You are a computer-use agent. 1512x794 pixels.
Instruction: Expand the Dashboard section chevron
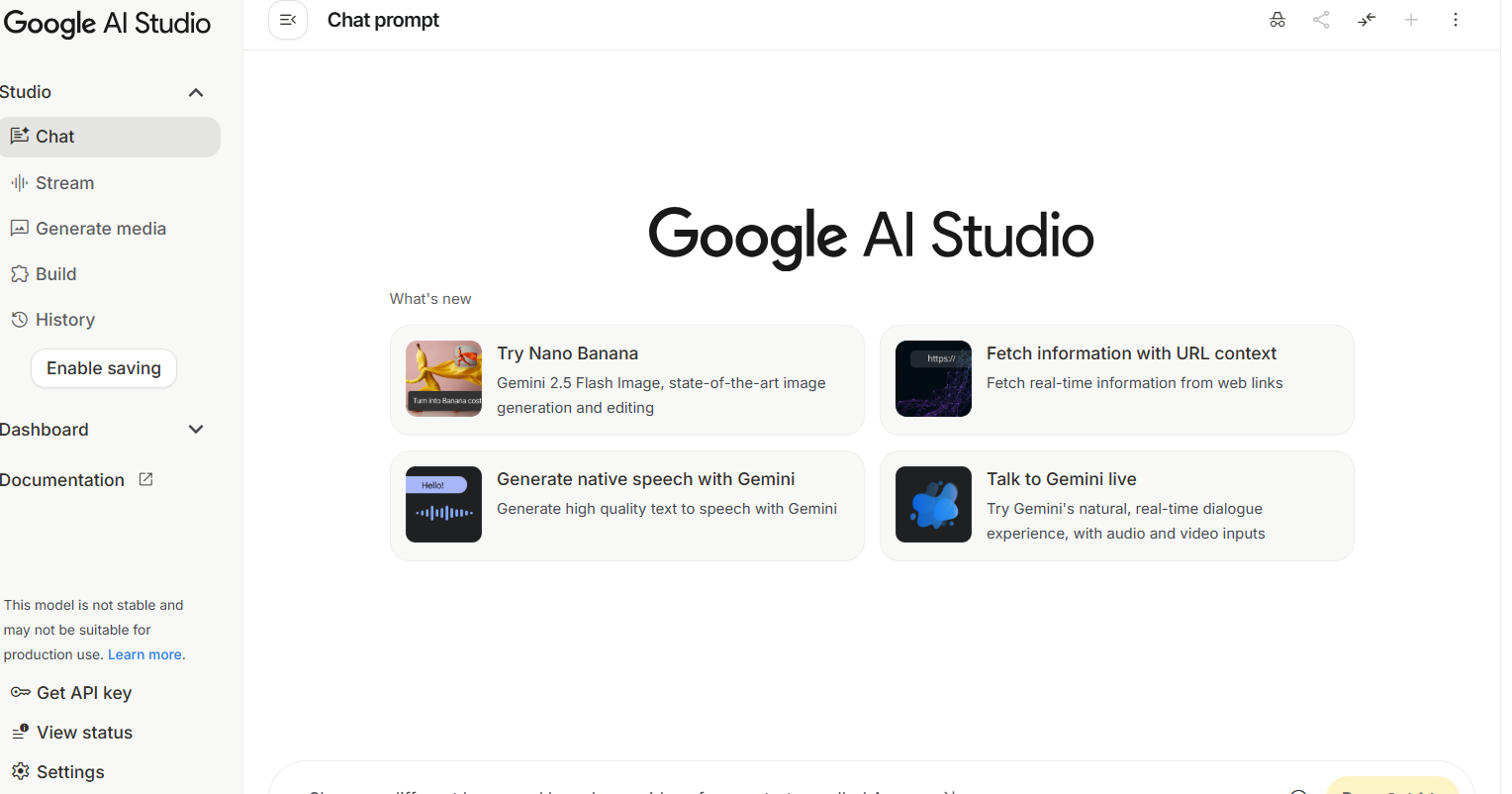point(196,430)
